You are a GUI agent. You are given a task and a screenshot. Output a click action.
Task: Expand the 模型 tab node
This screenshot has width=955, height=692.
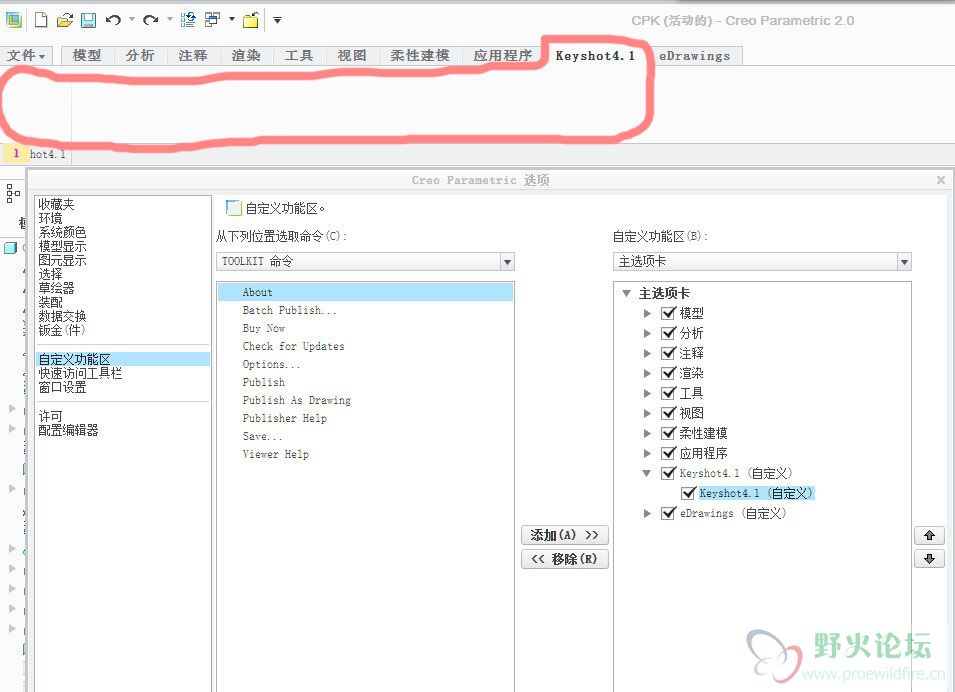(x=647, y=314)
